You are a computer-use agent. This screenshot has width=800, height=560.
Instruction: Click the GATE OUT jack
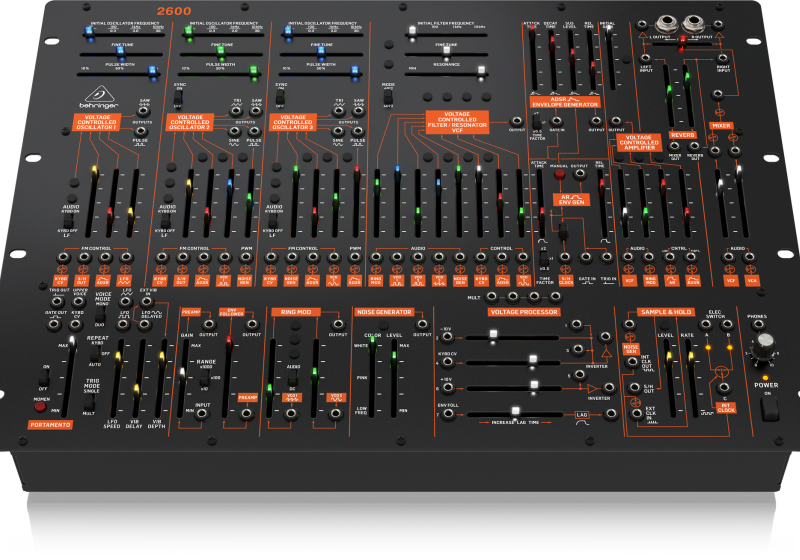pyautogui.click(x=54, y=324)
